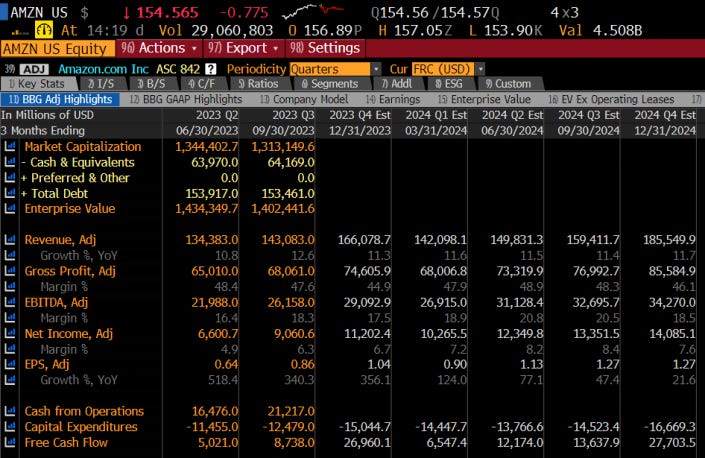This screenshot has height=458, width=705.
Task: Click the Revenue, Adj row label
Action: pyautogui.click(x=60, y=240)
